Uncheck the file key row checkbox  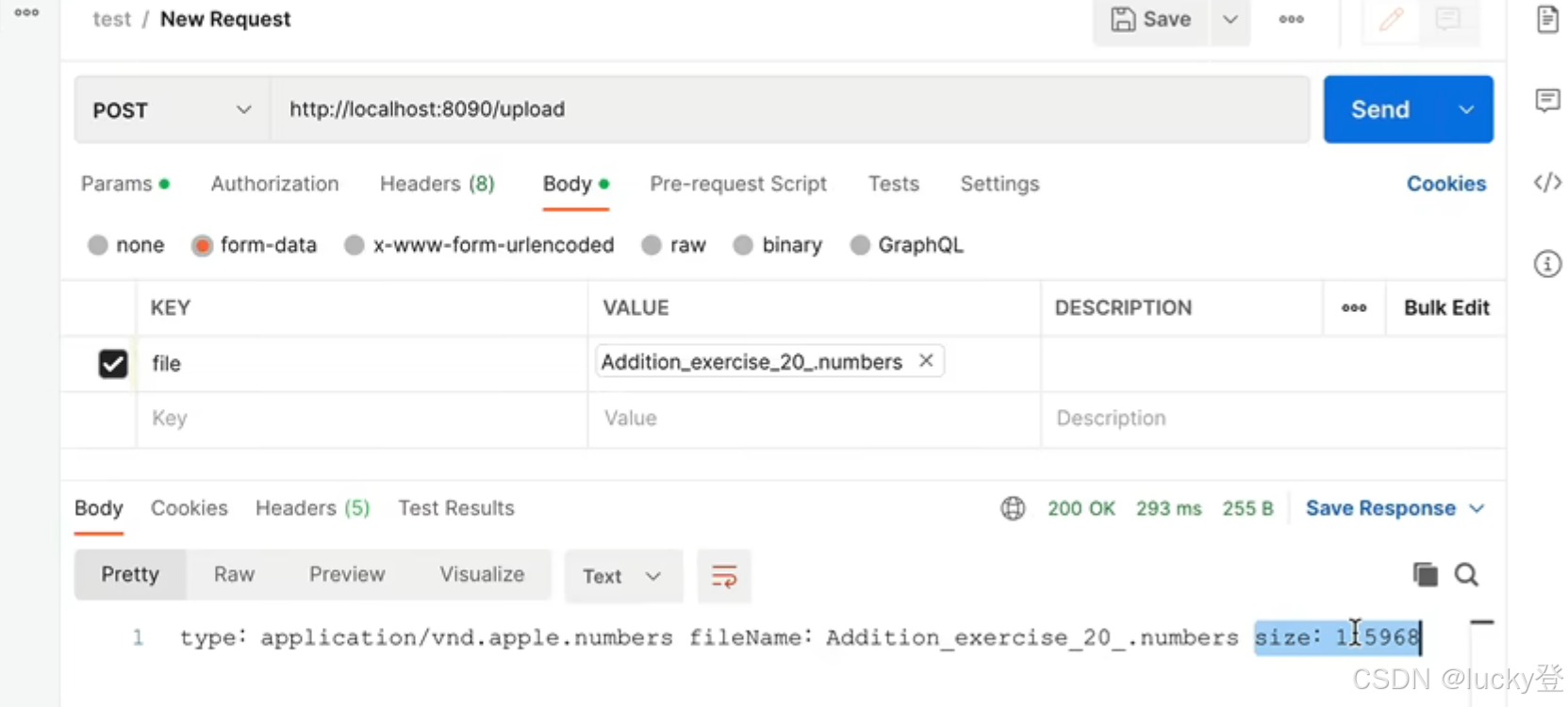[113, 364]
